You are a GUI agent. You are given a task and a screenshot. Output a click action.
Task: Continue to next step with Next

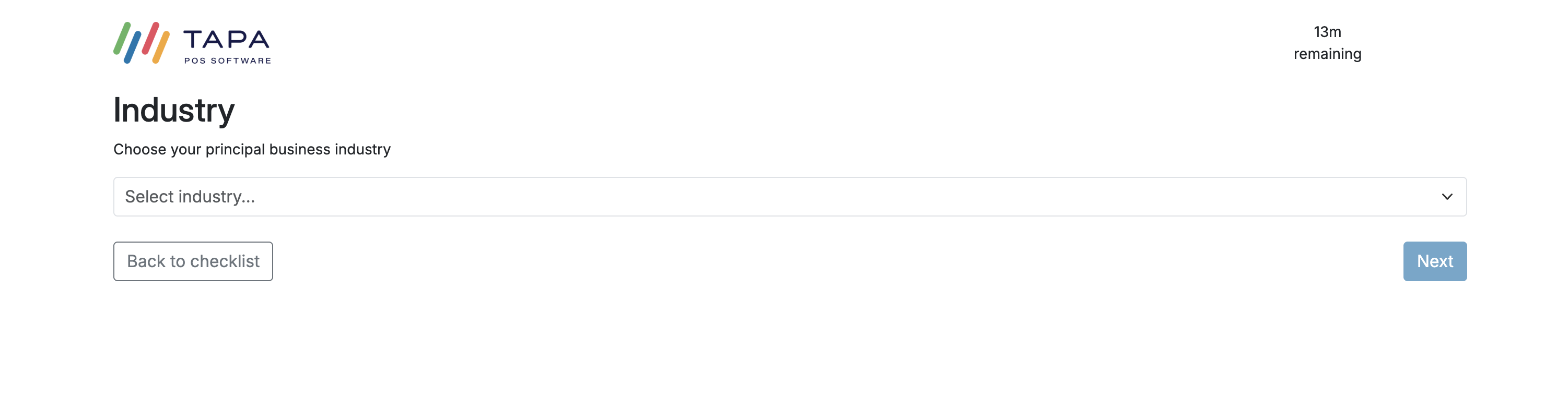click(x=1435, y=261)
